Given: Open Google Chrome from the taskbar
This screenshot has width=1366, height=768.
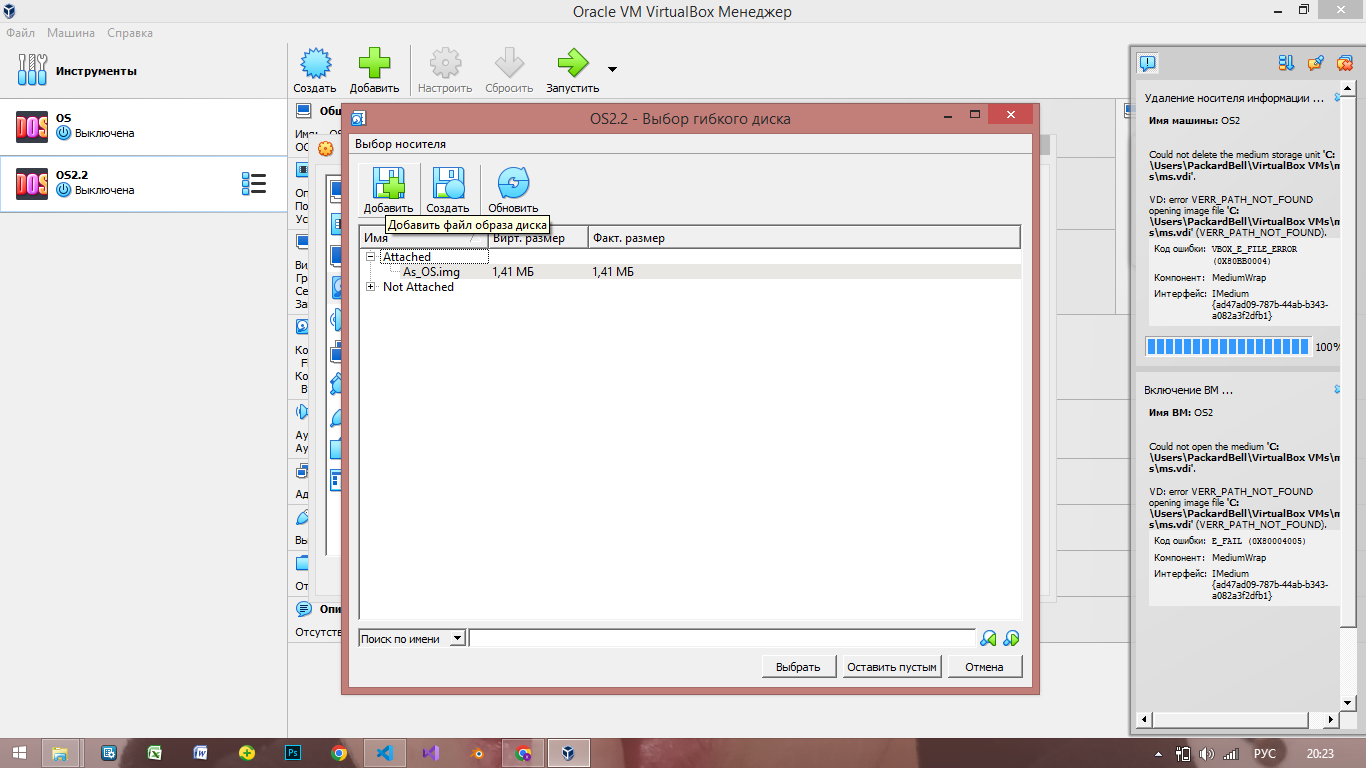Looking at the screenshot, I should pyautogui.click(x=339, y=753).
